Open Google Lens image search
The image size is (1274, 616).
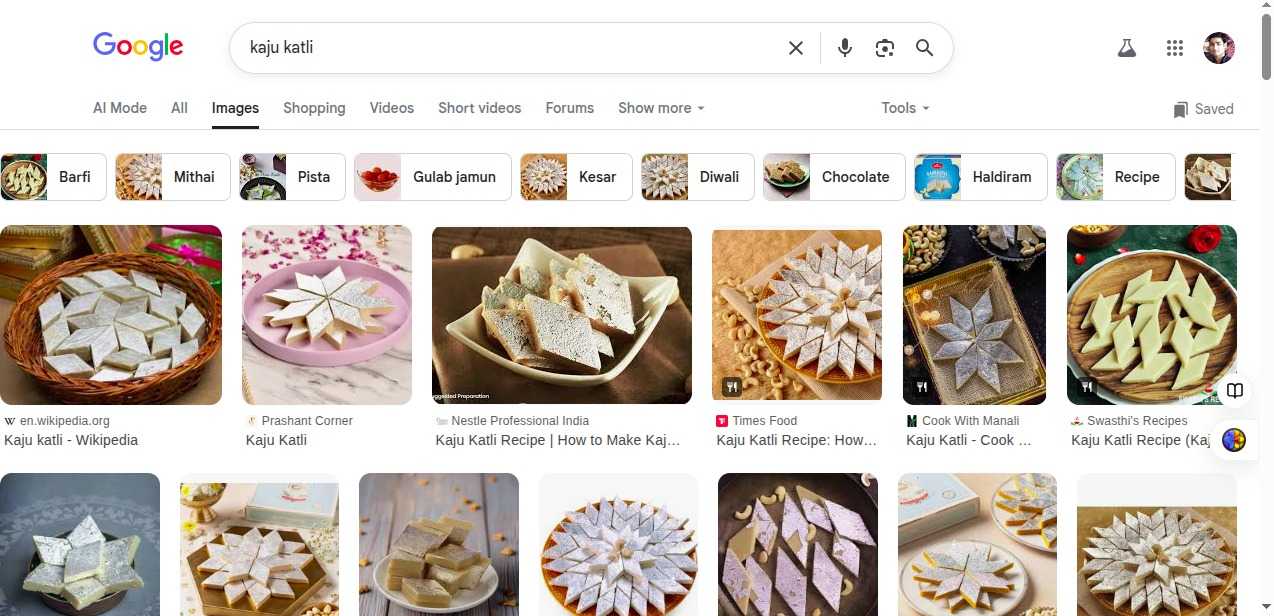884,48
